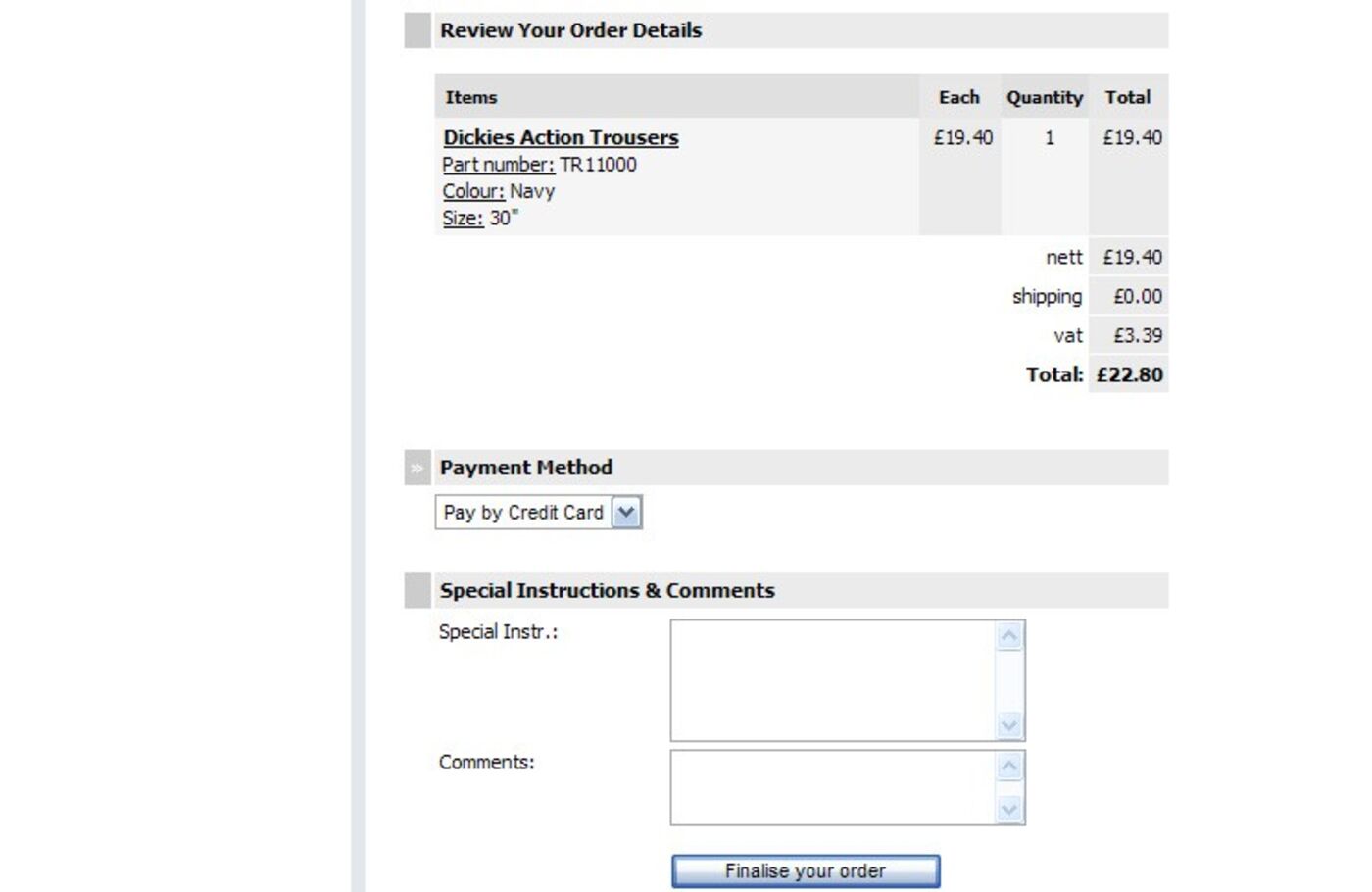Screen dimensions: 1372x892
Task: Expand the Pay by Credit Card dropdown
Action: pyautogui.click(x=626, y=512)
